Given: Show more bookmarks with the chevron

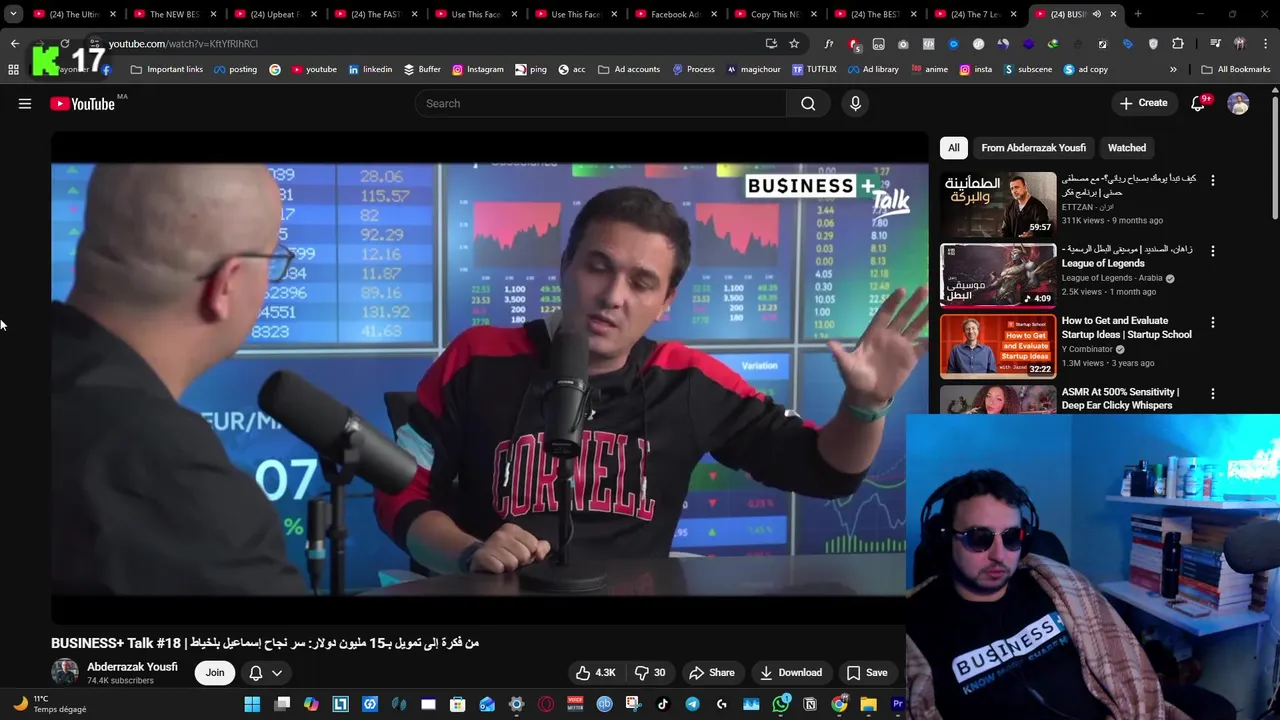Looking at the screenshot, I should click(x=1173, y=69).
